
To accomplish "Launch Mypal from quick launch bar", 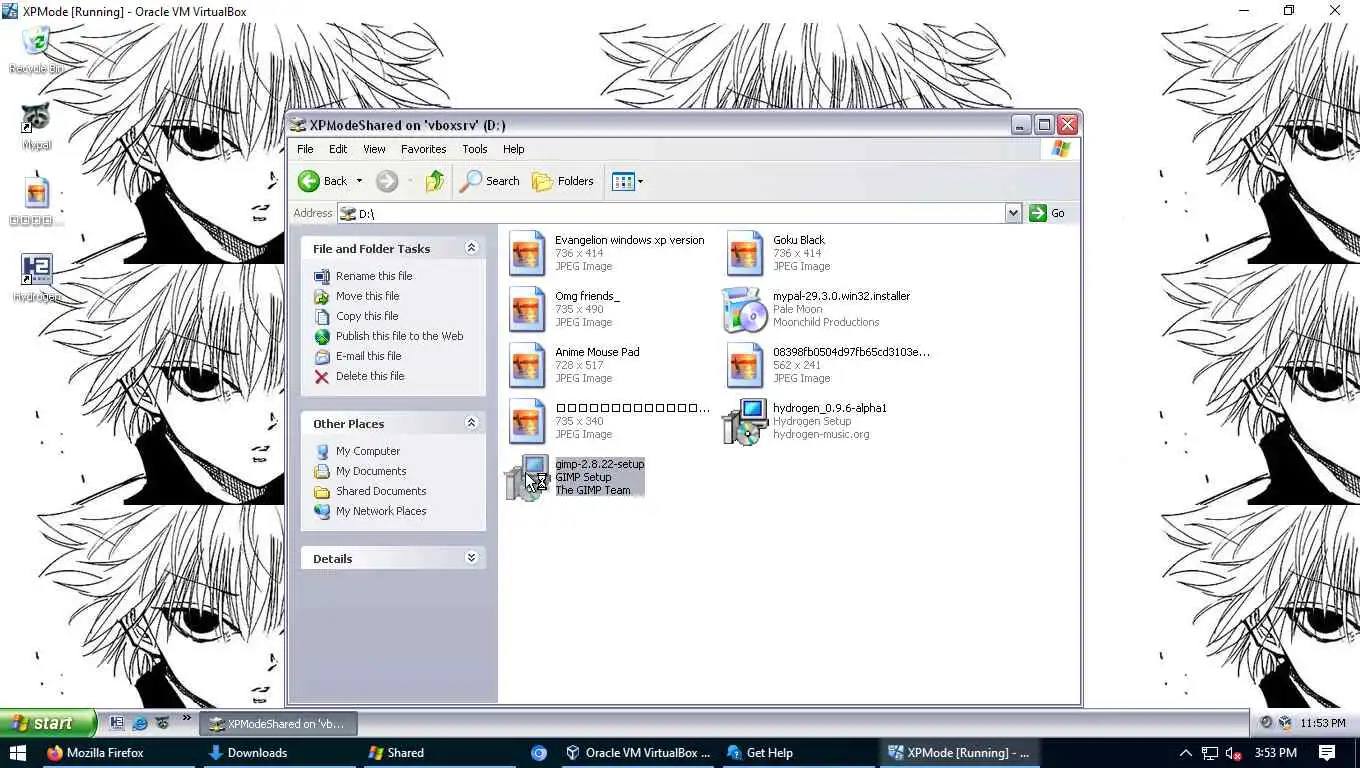I will (162, 723).
